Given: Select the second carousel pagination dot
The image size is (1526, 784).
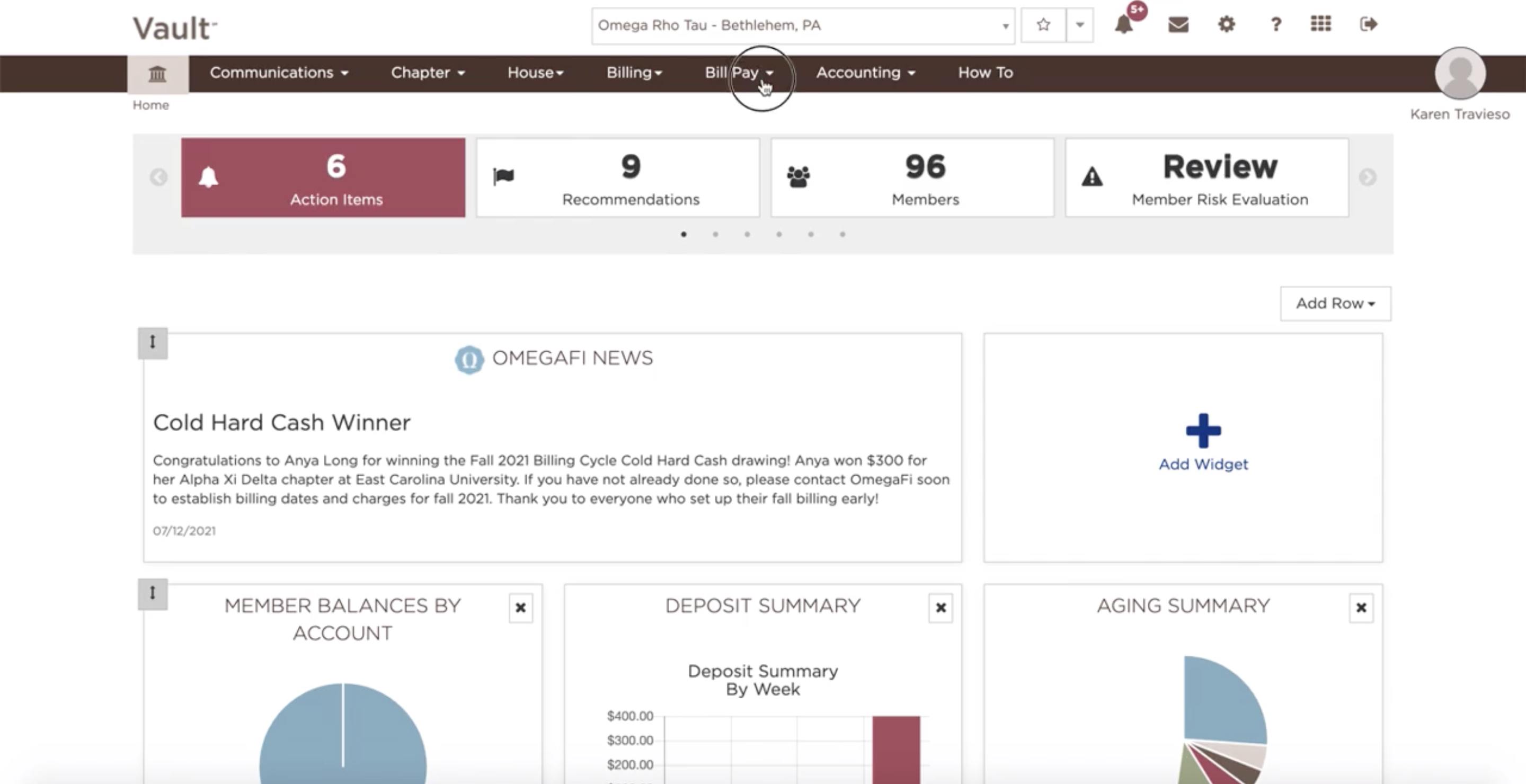Looking at the screenshot, I should point(715,235).
